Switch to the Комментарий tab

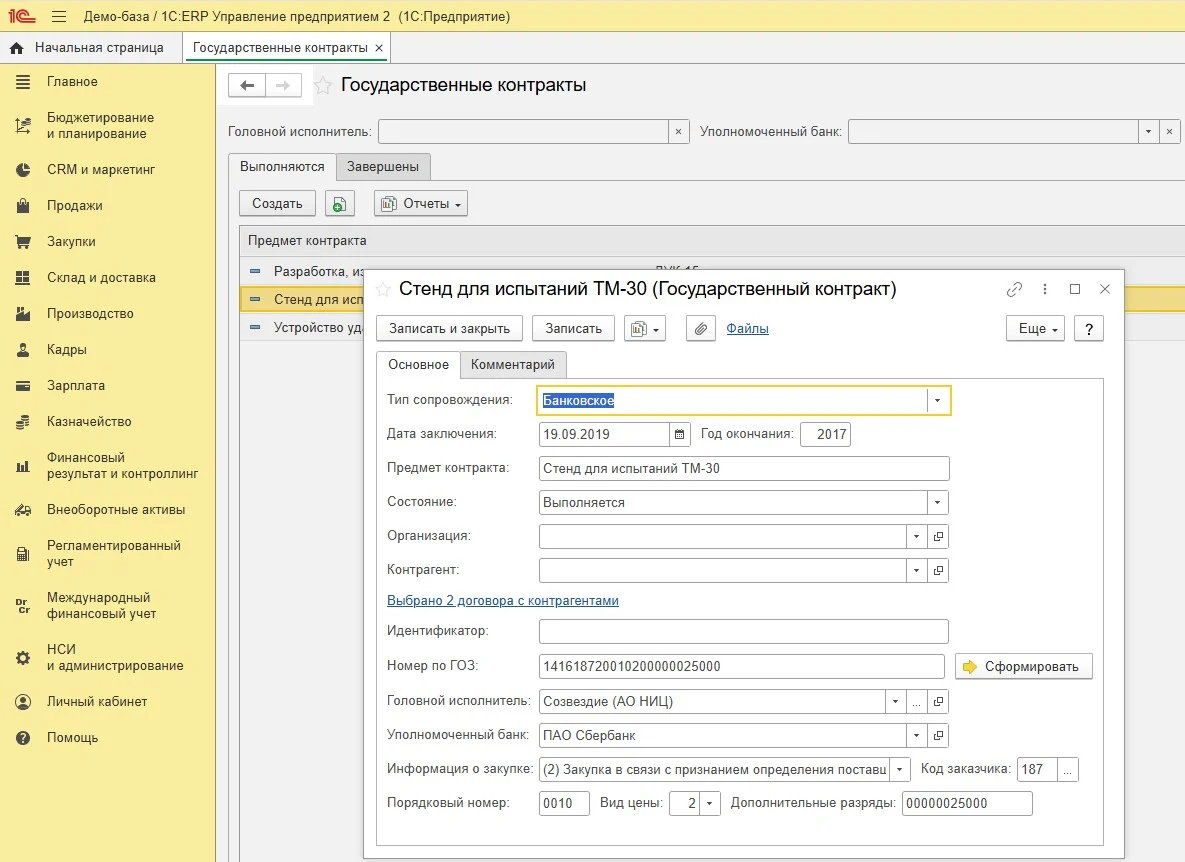pyautogui.click(x=512, y=365)
